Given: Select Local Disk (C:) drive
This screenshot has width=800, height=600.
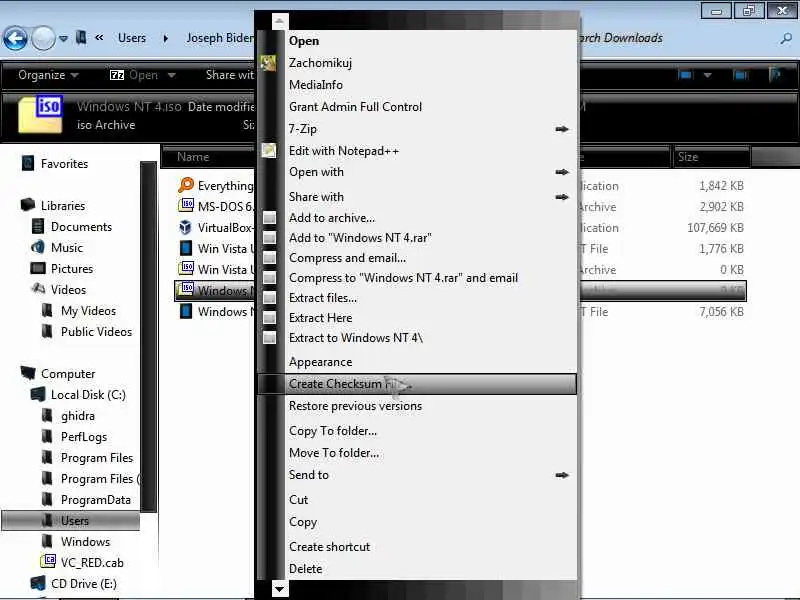Looking at the screenshot, I should (88, 394).
